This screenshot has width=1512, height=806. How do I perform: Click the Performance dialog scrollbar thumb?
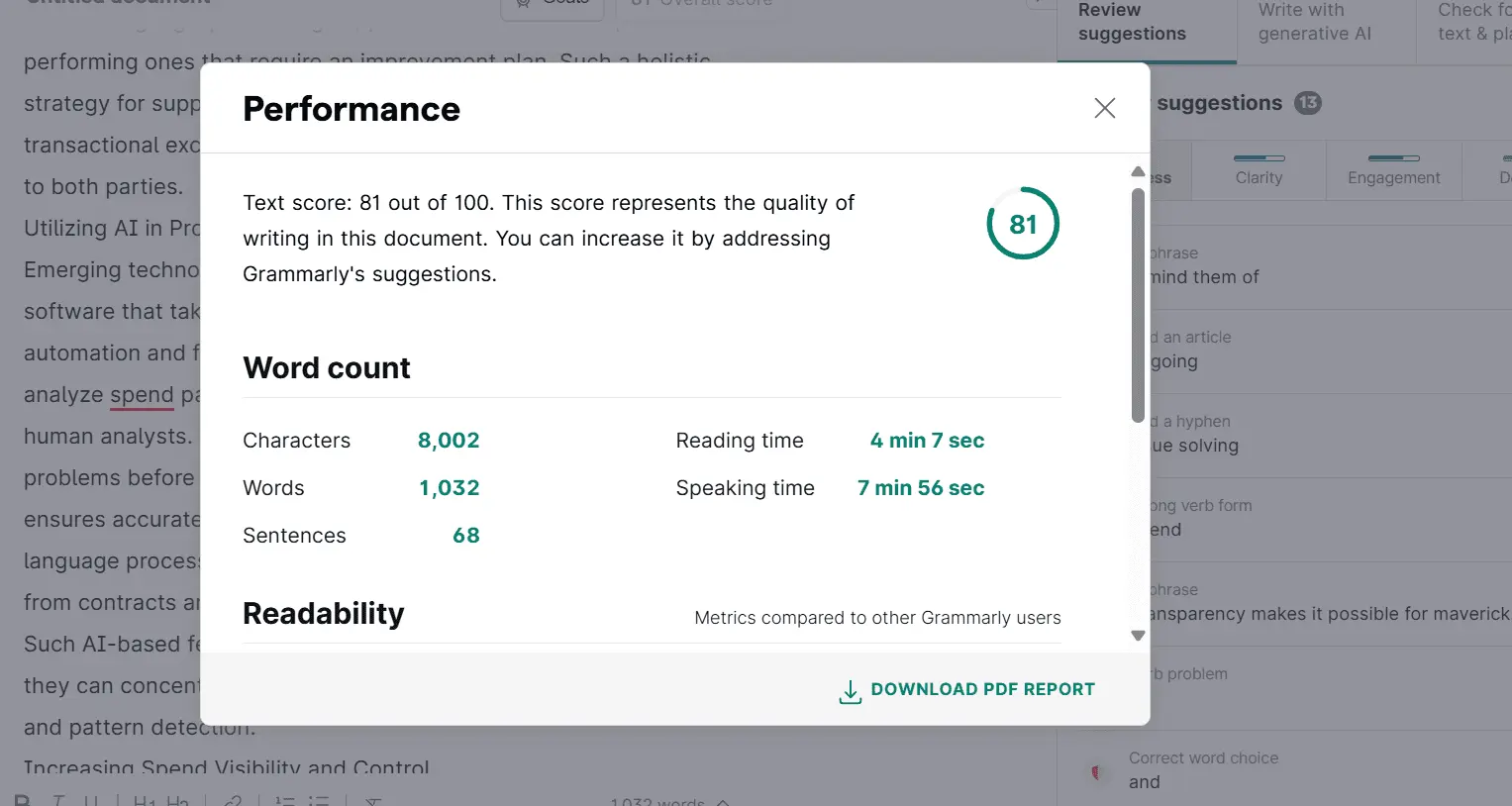tap(1138, 305)
